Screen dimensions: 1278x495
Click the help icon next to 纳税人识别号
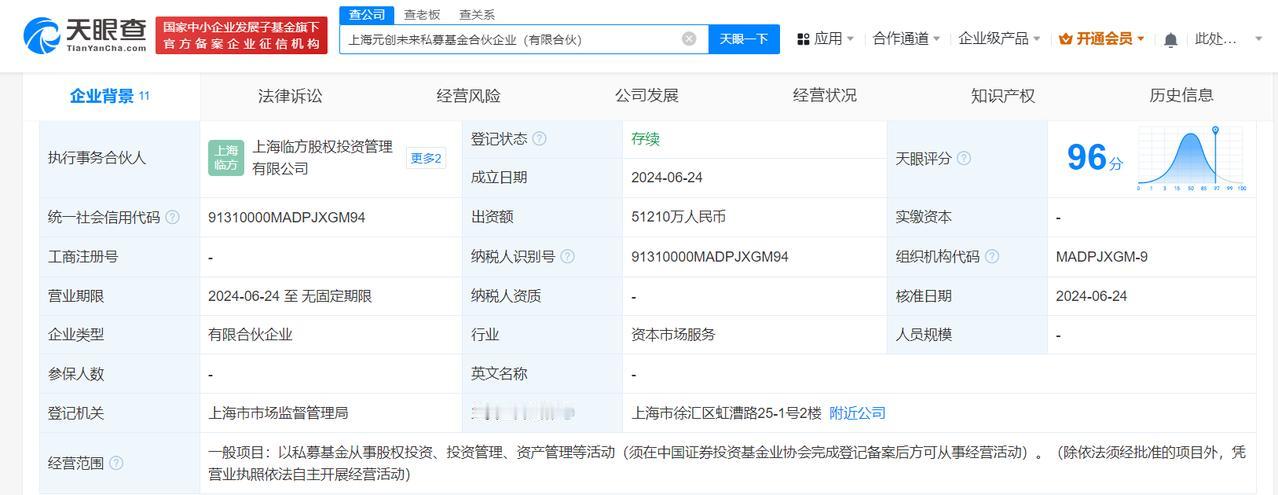[x=568, y=257]
